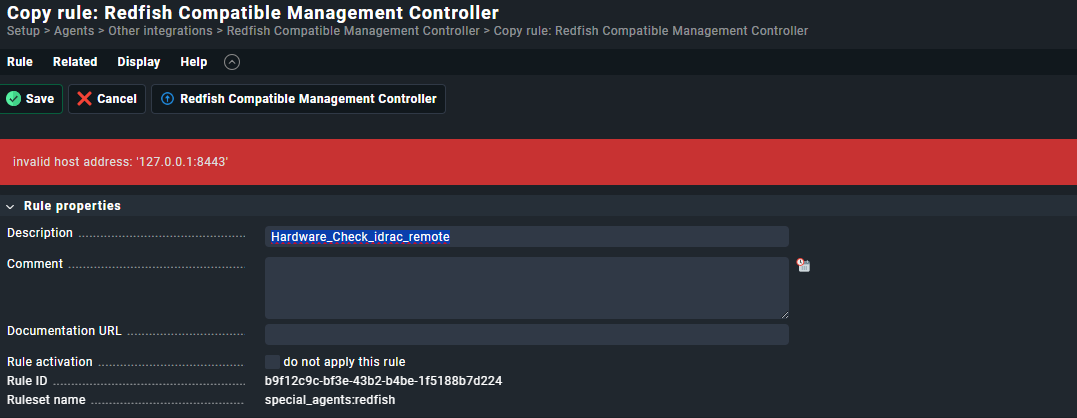Open the Display menu
Image resolution: width=1077 pixels, height=418 pixels.
(x=139, y=62)
